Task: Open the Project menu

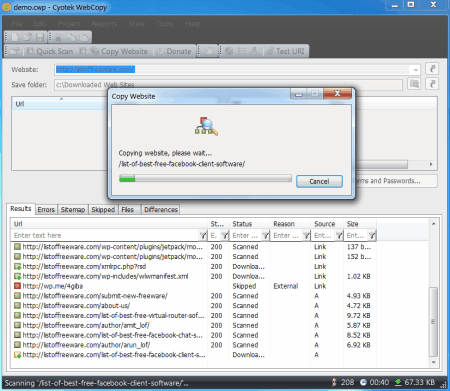Action: click(x=69, y=24)
